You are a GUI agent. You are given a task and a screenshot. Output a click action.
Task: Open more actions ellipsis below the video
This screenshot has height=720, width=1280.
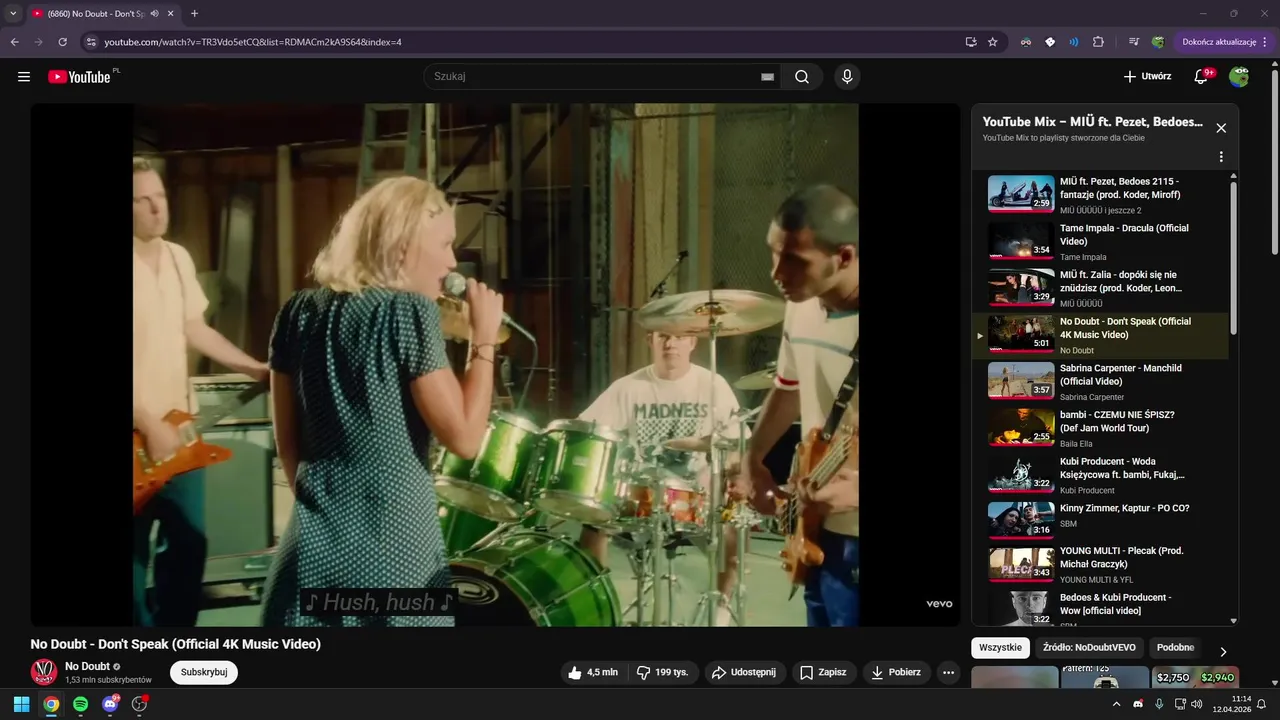tap(949, 672)
